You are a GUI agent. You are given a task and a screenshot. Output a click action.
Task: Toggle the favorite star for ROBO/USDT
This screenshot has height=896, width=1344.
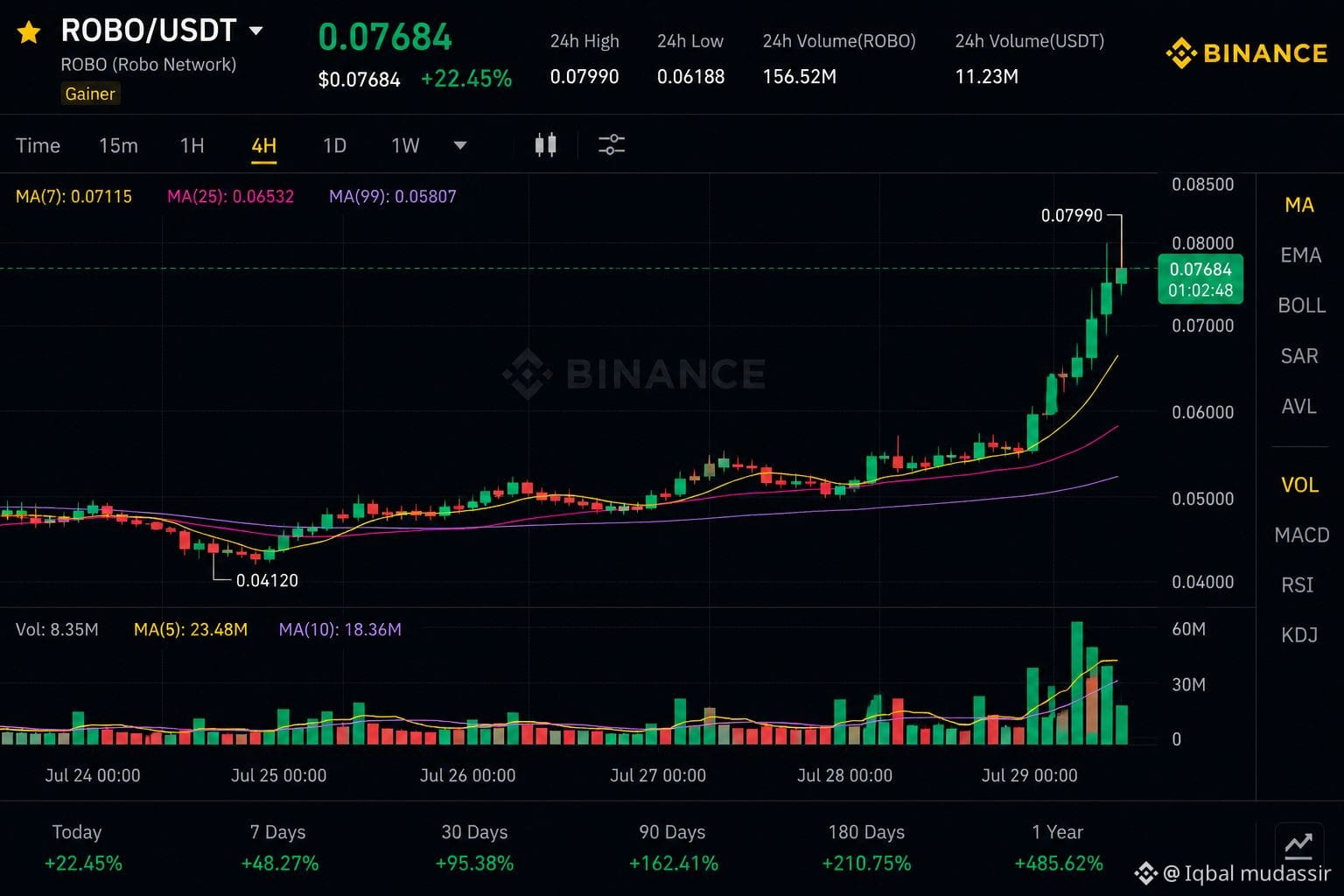coord(29,32)
